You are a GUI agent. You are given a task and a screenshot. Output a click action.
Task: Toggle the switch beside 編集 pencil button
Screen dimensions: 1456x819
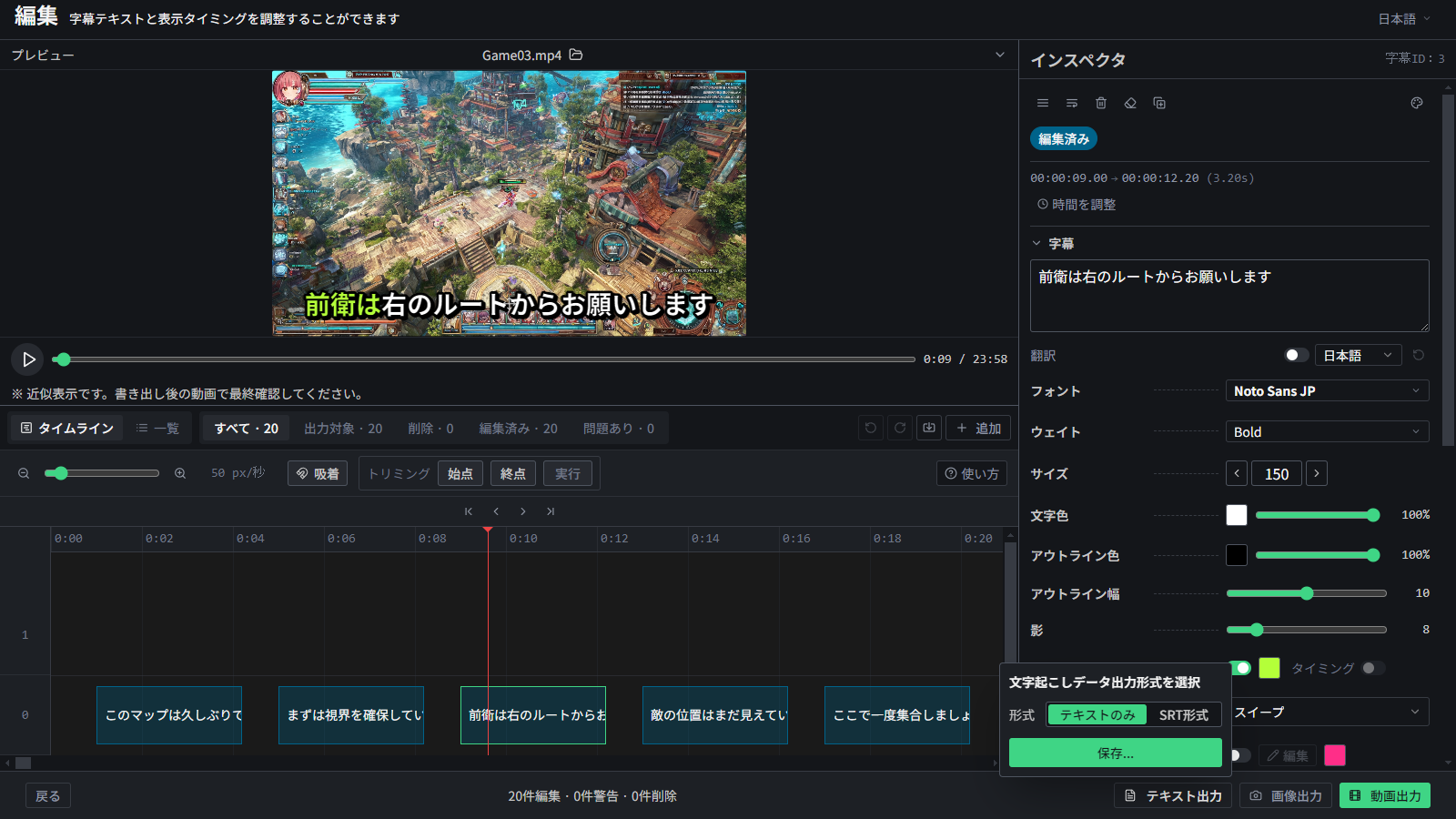click(1239, 755)
